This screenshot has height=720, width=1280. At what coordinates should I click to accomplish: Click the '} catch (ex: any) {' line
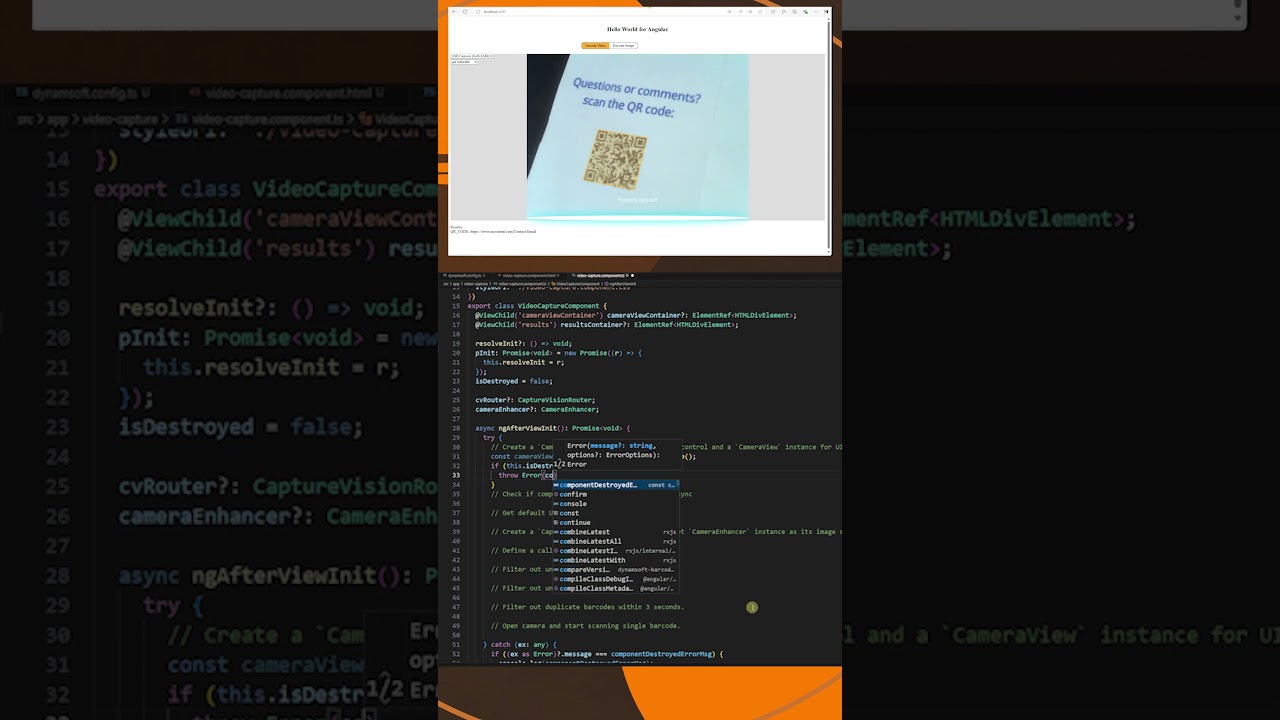tap(520, 645)
